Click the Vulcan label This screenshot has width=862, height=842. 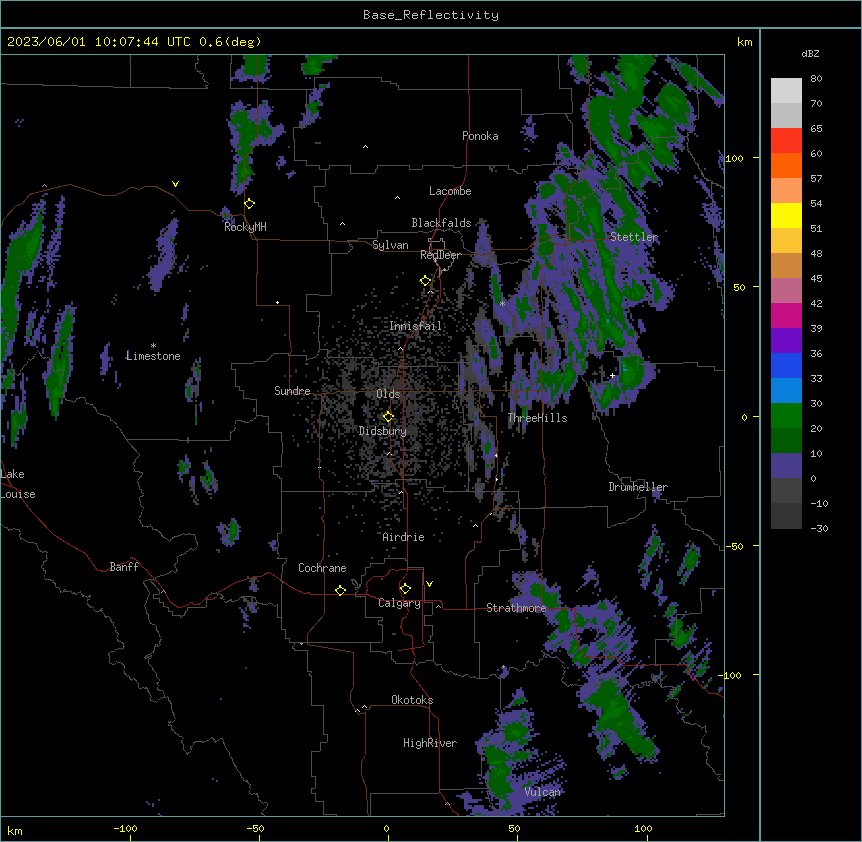click(543, 792)
